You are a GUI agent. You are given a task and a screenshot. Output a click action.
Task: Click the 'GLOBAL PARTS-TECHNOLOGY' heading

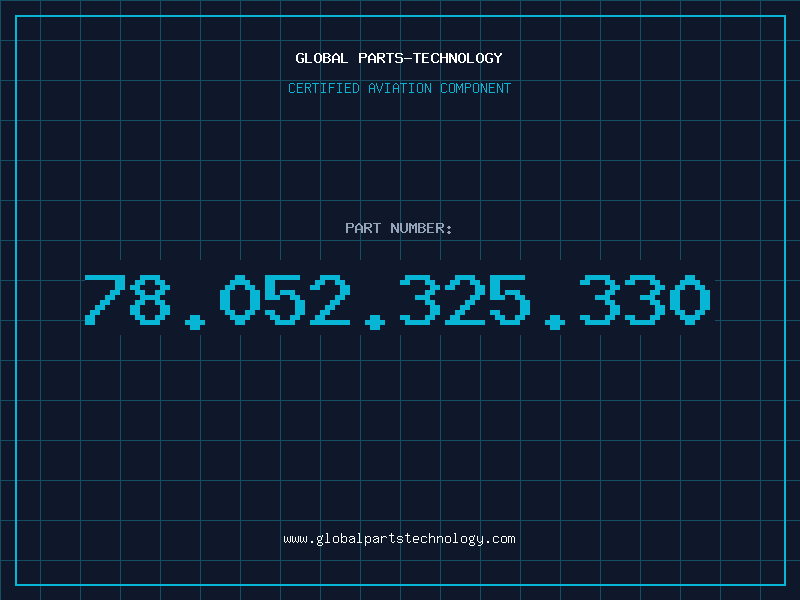(399, 58)
